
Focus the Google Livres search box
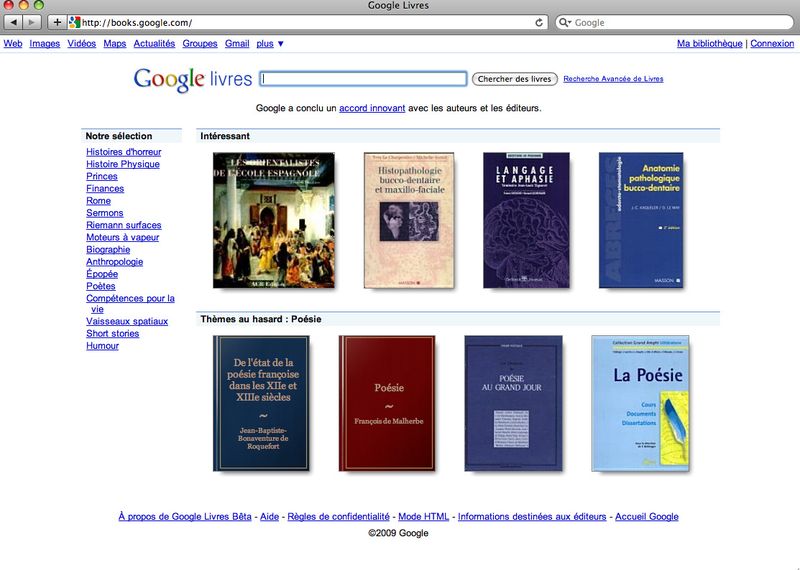point(363,79)
